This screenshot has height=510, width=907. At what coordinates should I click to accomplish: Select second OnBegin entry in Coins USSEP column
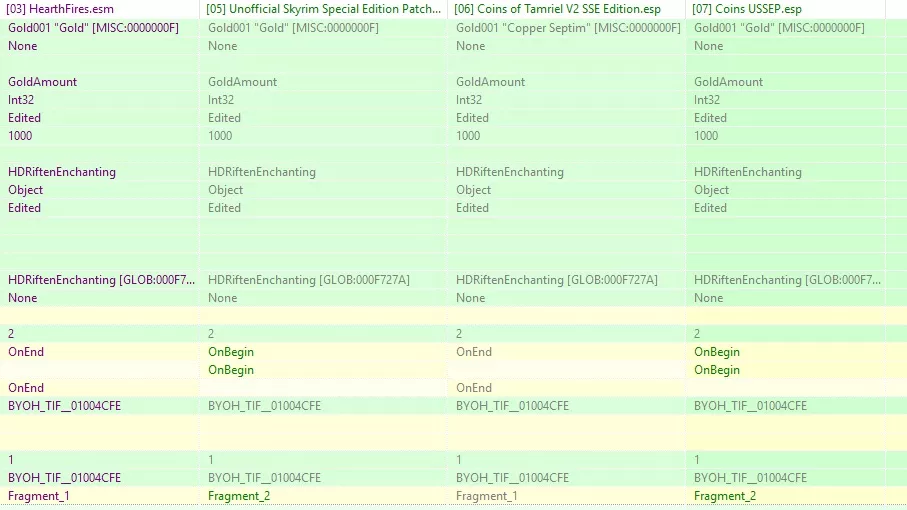[x=717, y=369]
